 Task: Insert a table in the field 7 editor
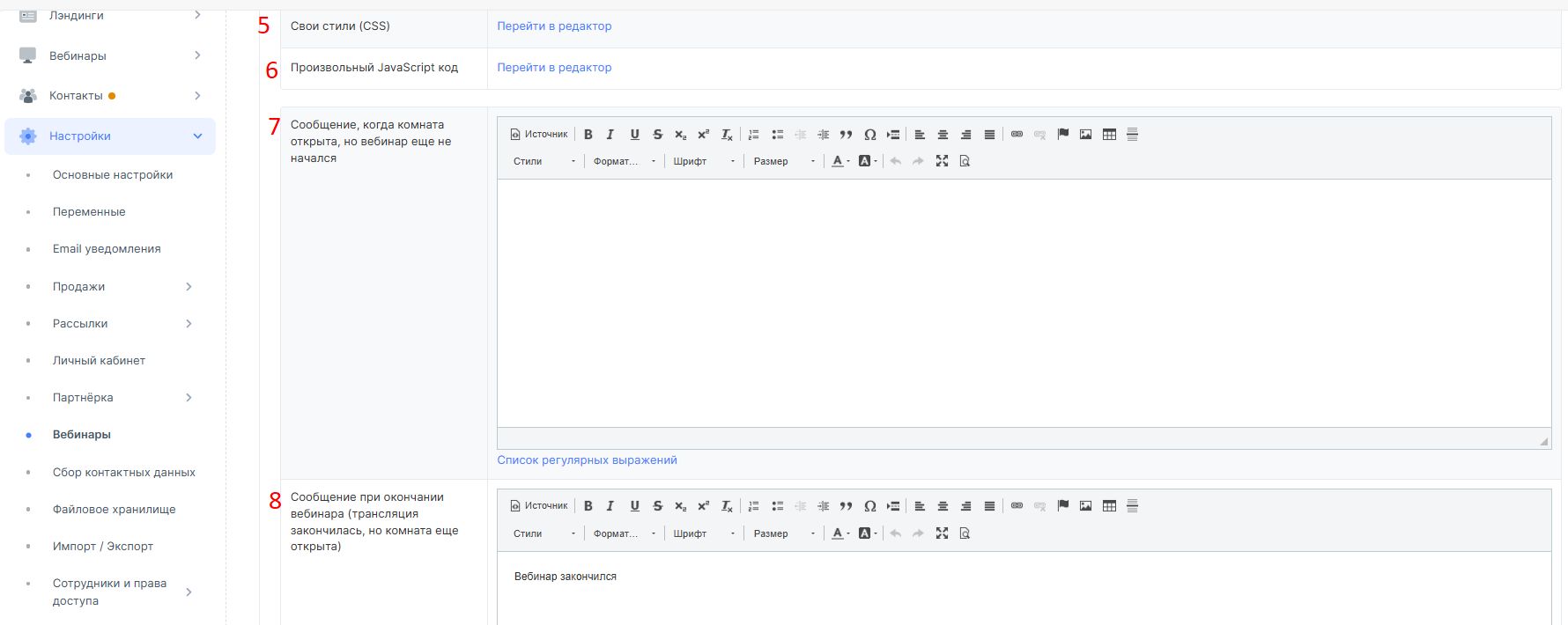pyautogui.click(x=1109, y=135)
